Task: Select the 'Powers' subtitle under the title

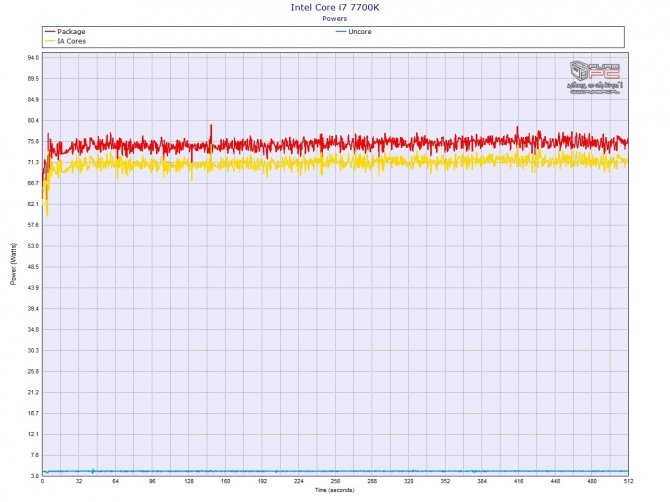Action: (335, 18)
